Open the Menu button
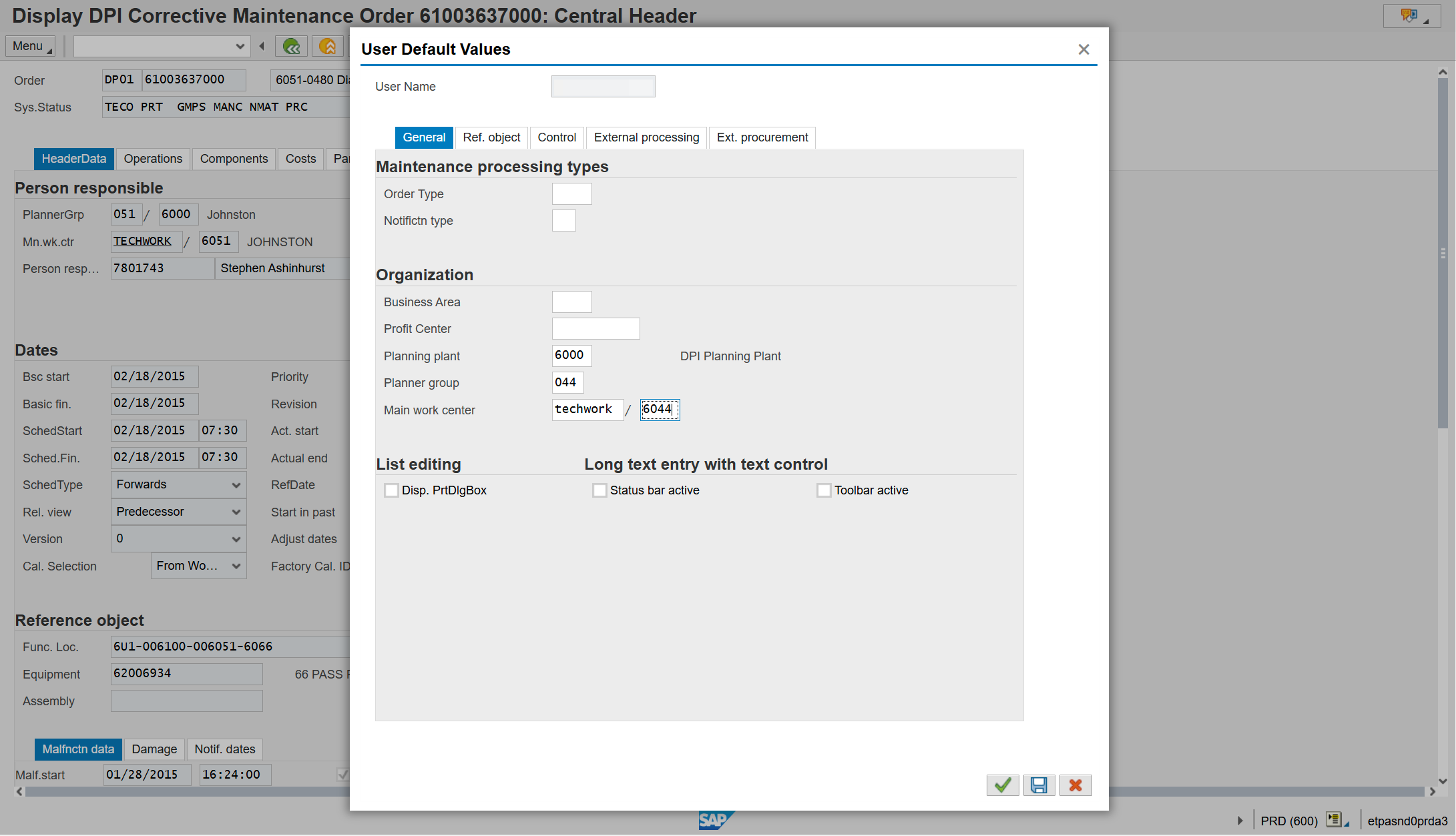This screenshot has height=836, width=1456. 30,46
